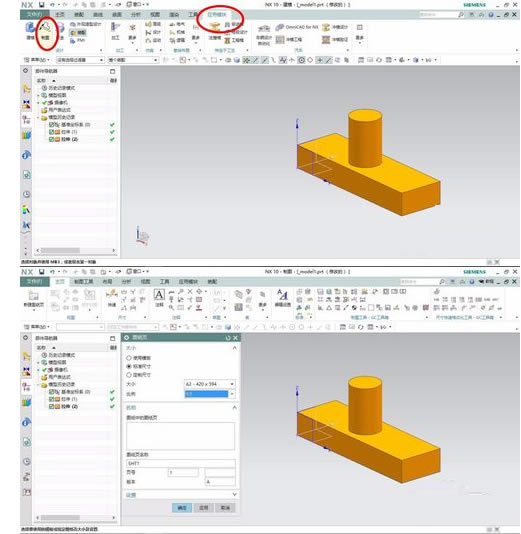
Task: Open File (文件) tab in modeling window
Action: coord(35,14)
